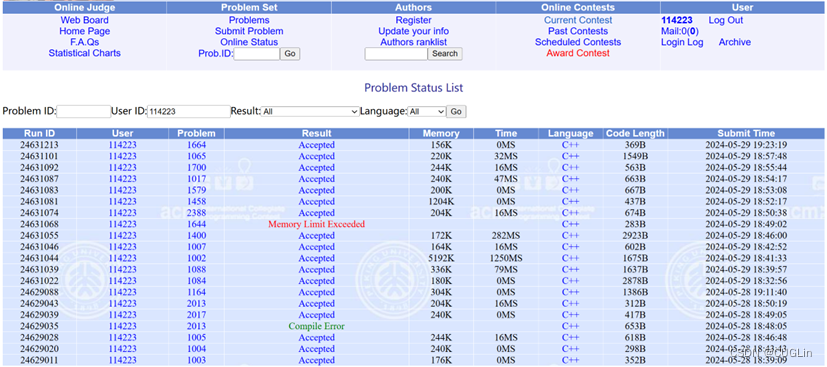827x367 pixels.
Task: Open problem 1065 link
Action: point(196,156)
